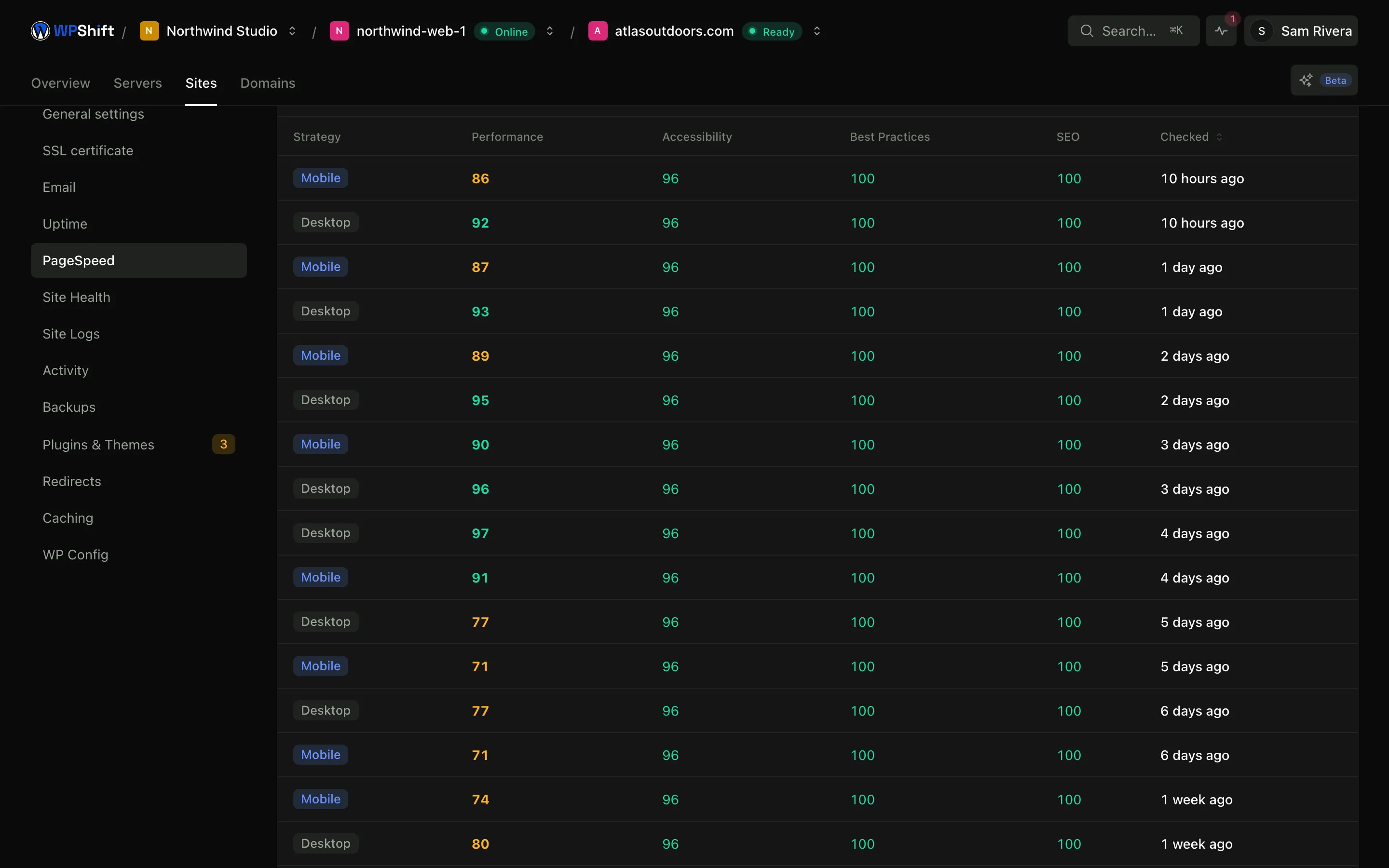1389x868 pixels.
Task: Focus the Search field
Action: pos(1133,31)
